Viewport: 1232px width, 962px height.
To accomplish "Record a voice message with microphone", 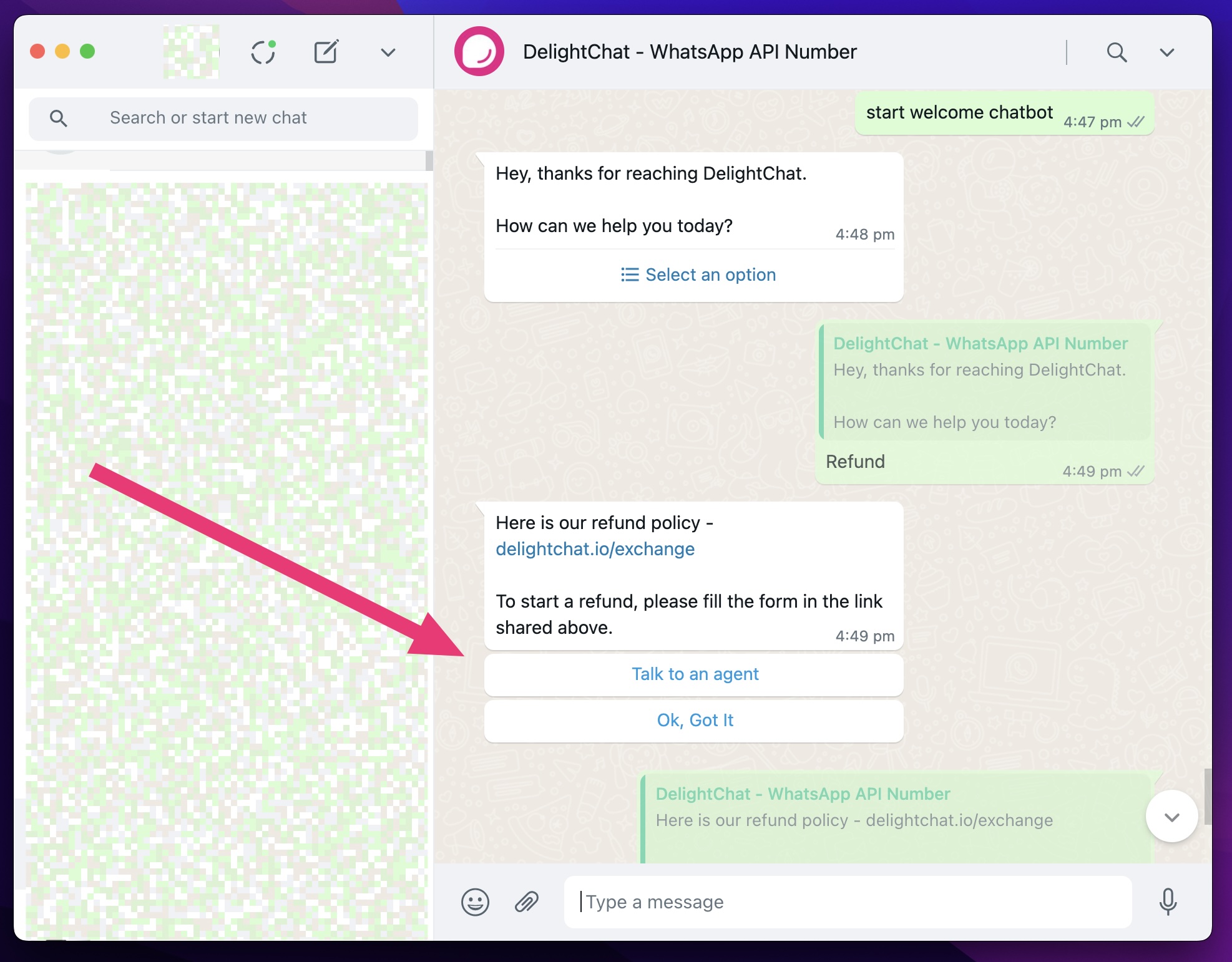I will (x=1168, y=902).
